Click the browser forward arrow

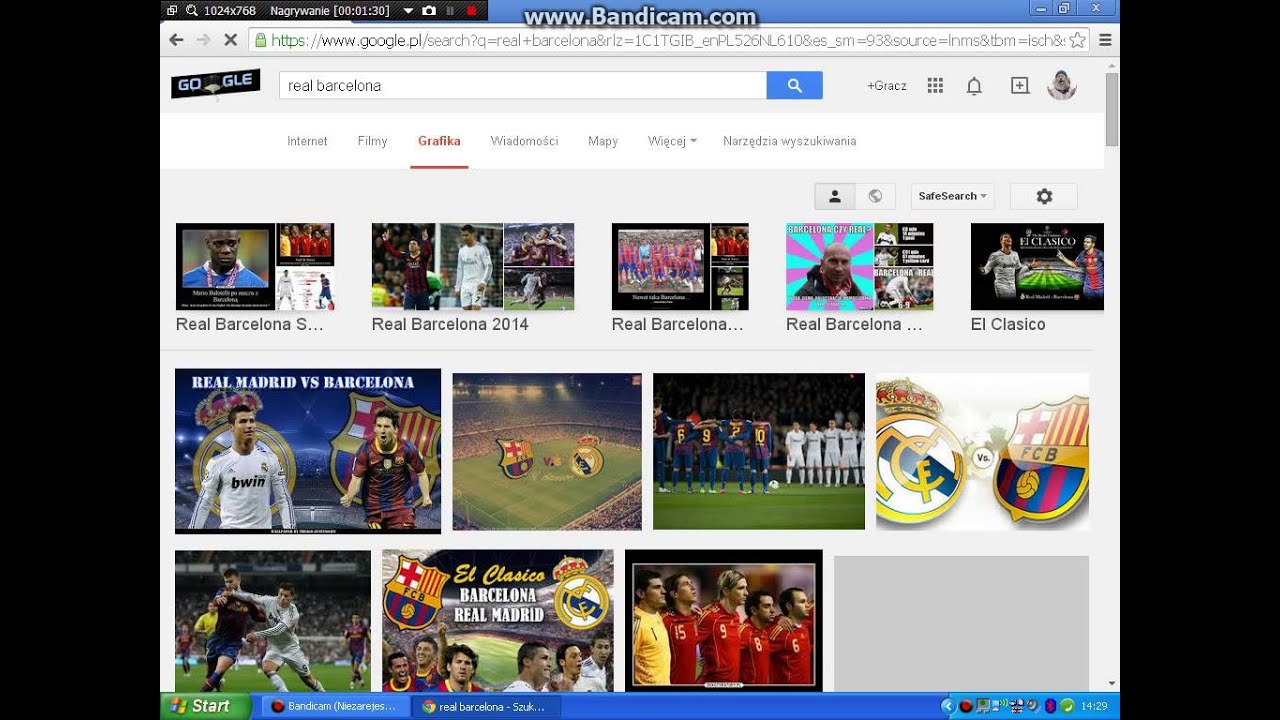(x=203, y=40)
